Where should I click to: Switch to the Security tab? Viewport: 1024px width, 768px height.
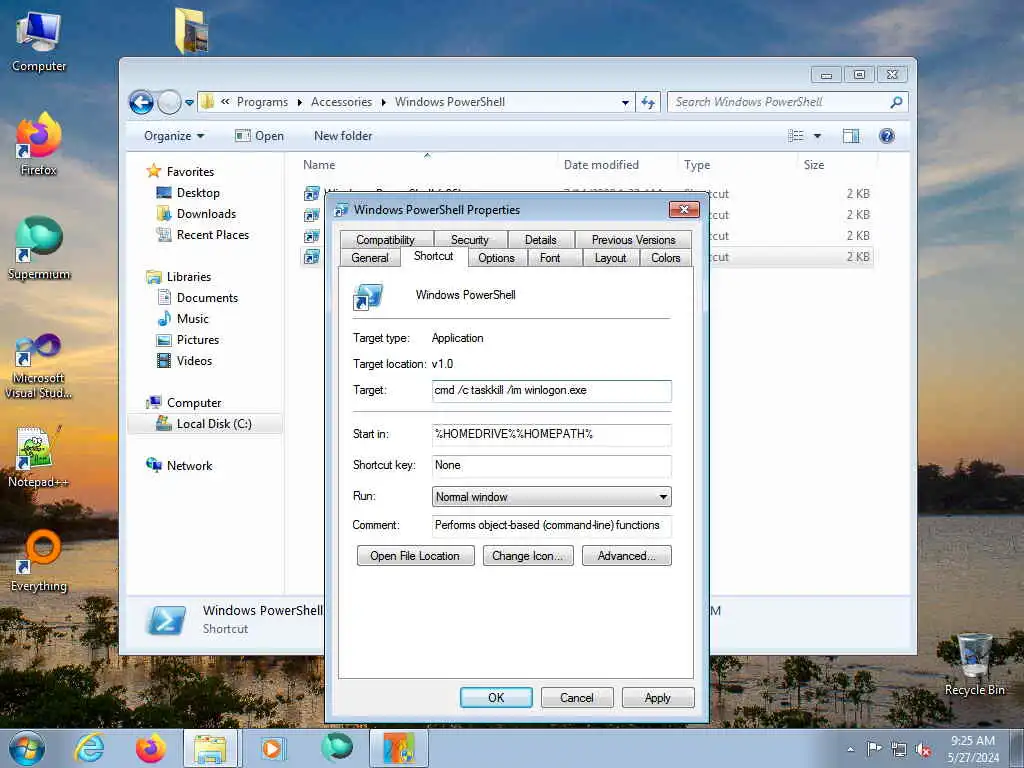point(470,240)
